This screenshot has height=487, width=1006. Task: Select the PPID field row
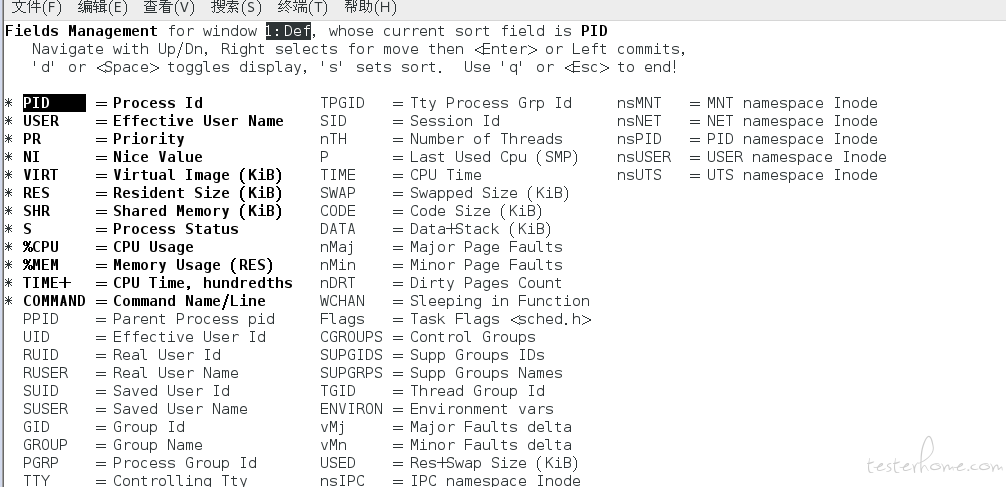149,319
